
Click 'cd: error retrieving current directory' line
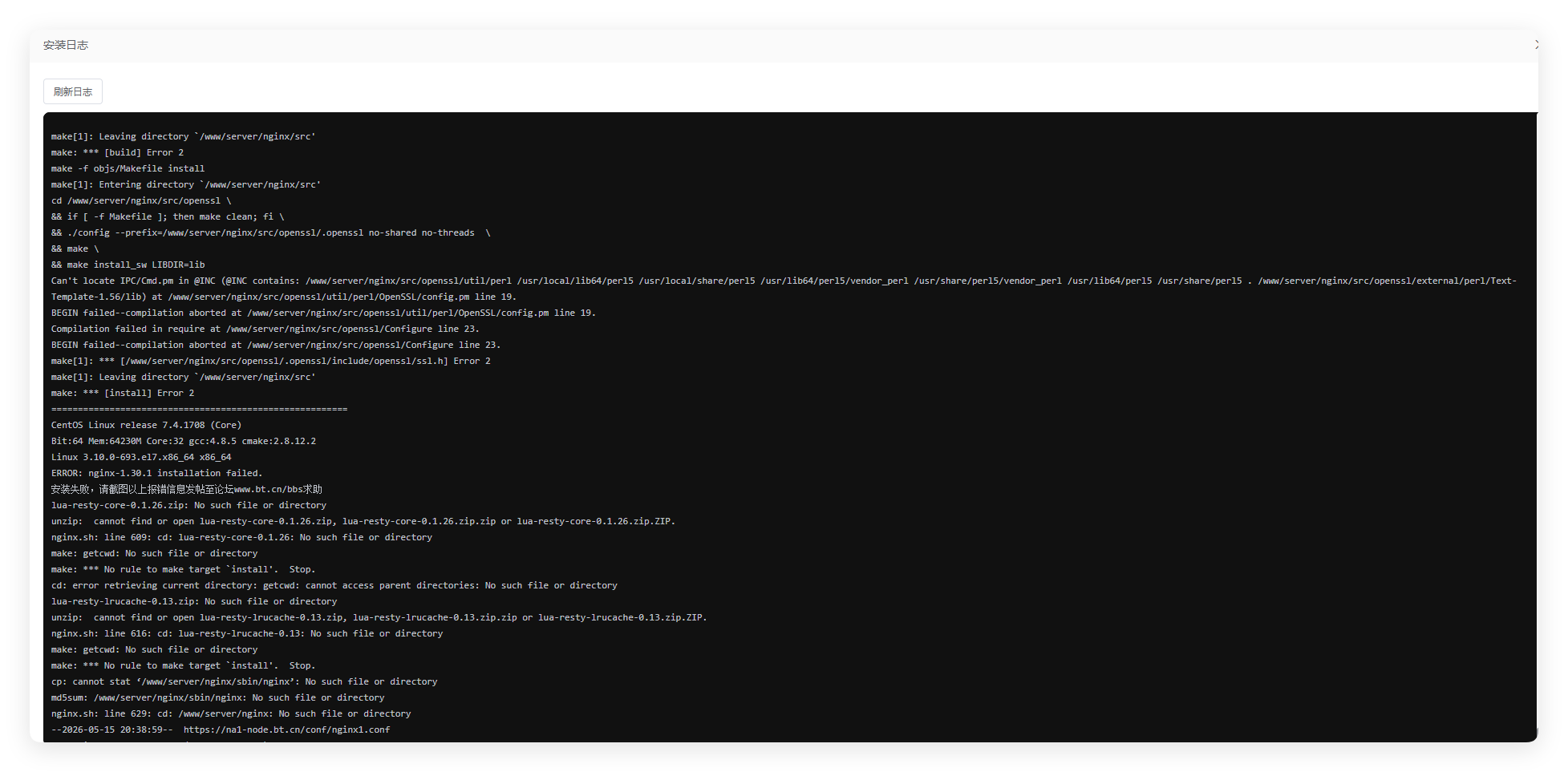(x=334, y=585)
